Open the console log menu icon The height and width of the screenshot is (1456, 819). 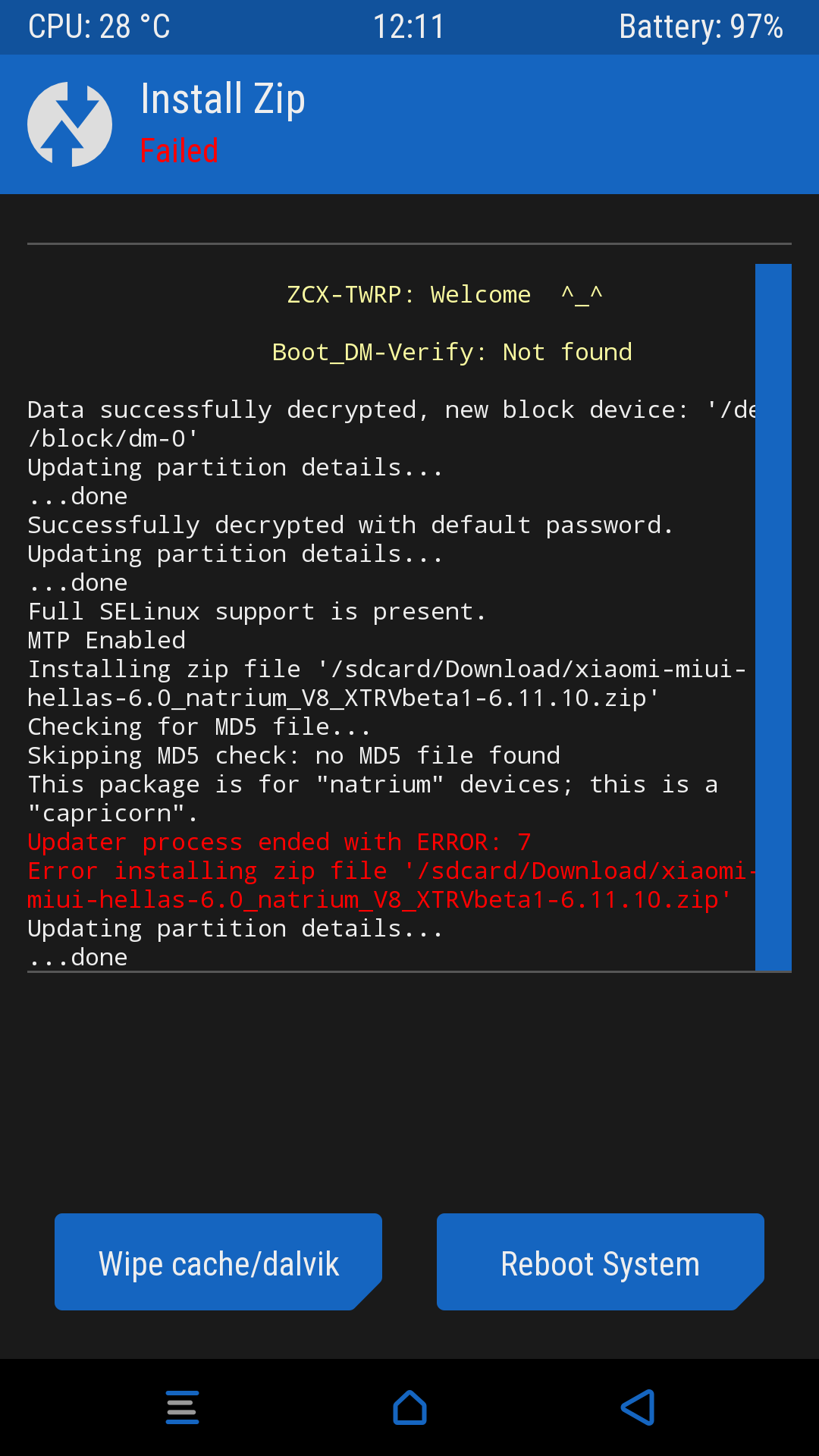point(182,1407)
